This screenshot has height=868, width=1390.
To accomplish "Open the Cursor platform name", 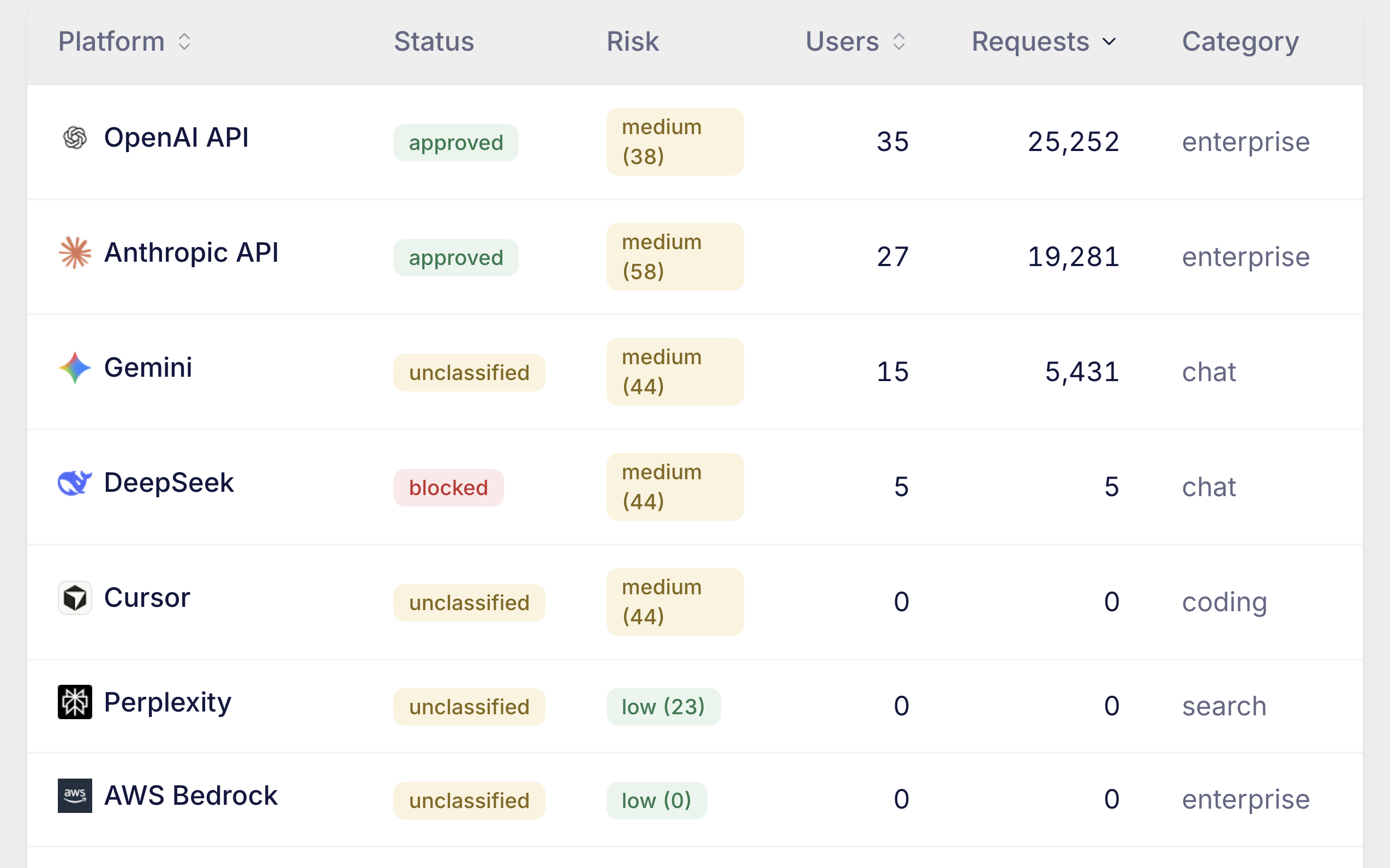I will 147,598.
